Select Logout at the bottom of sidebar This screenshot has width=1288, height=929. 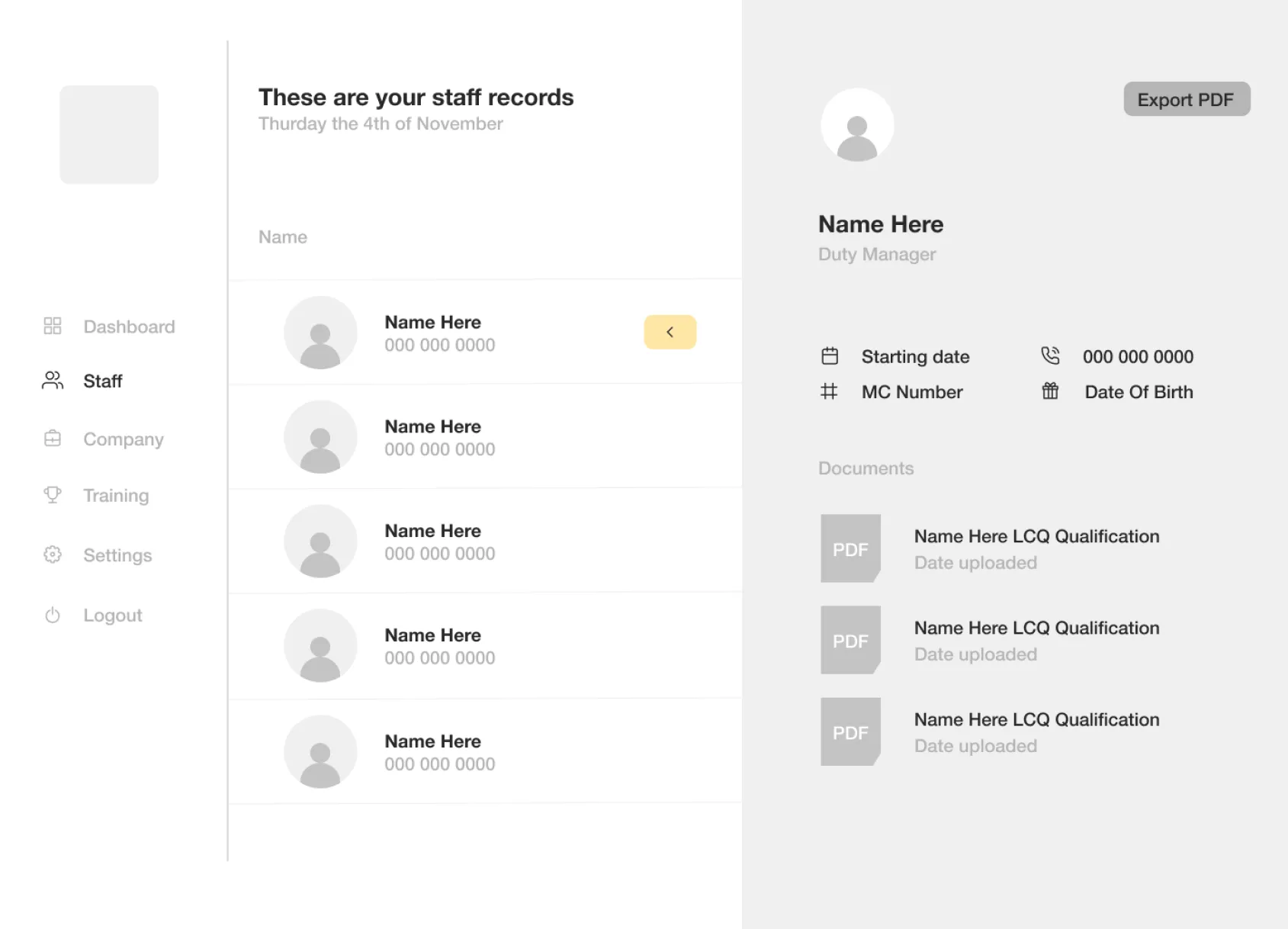(112, 615)
